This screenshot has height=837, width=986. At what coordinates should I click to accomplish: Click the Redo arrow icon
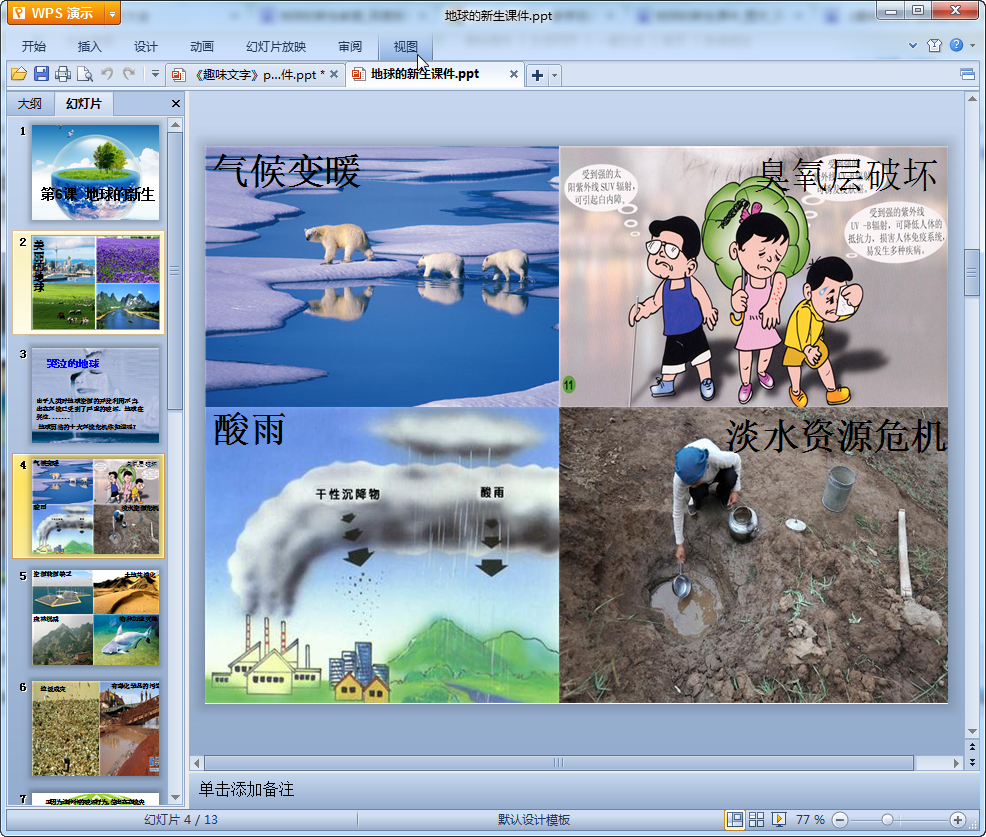click(x=129, y=74)
